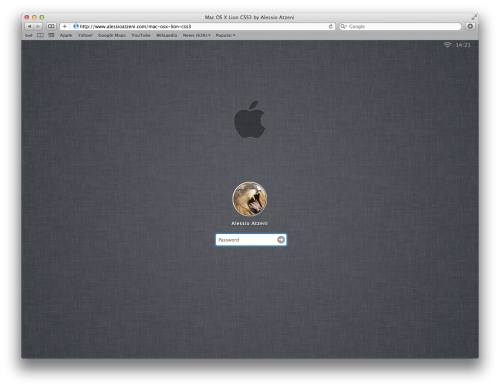Show Top Sites grid icon
Viewport: 500px width, 388px height.
51,35
